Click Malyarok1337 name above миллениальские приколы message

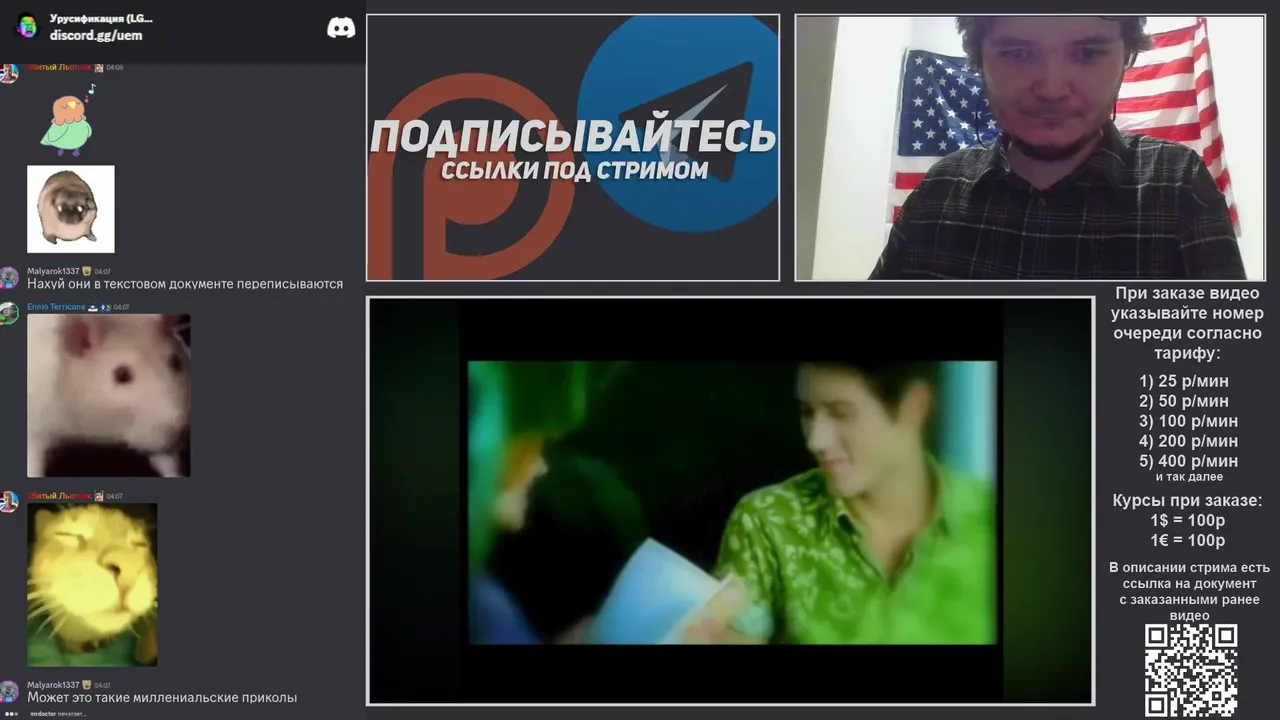click(53, 685)
